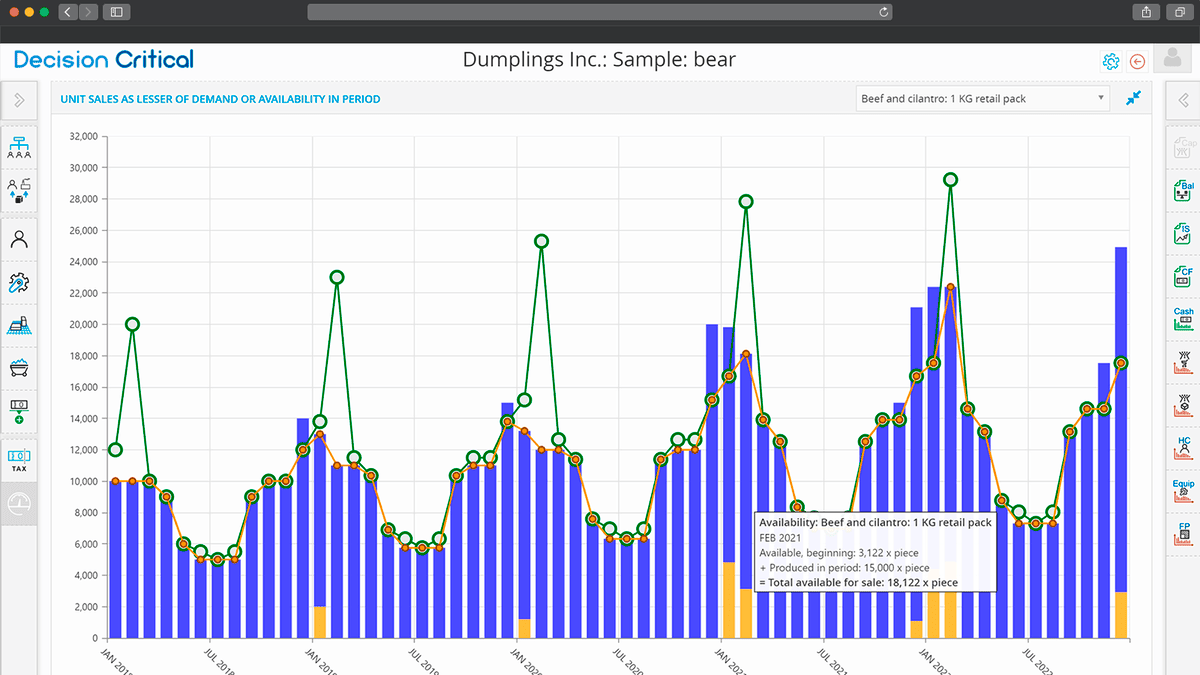The image size is (1200, 675).
Task: Open the user profile avatar
Action: (x=1172, y=59)
